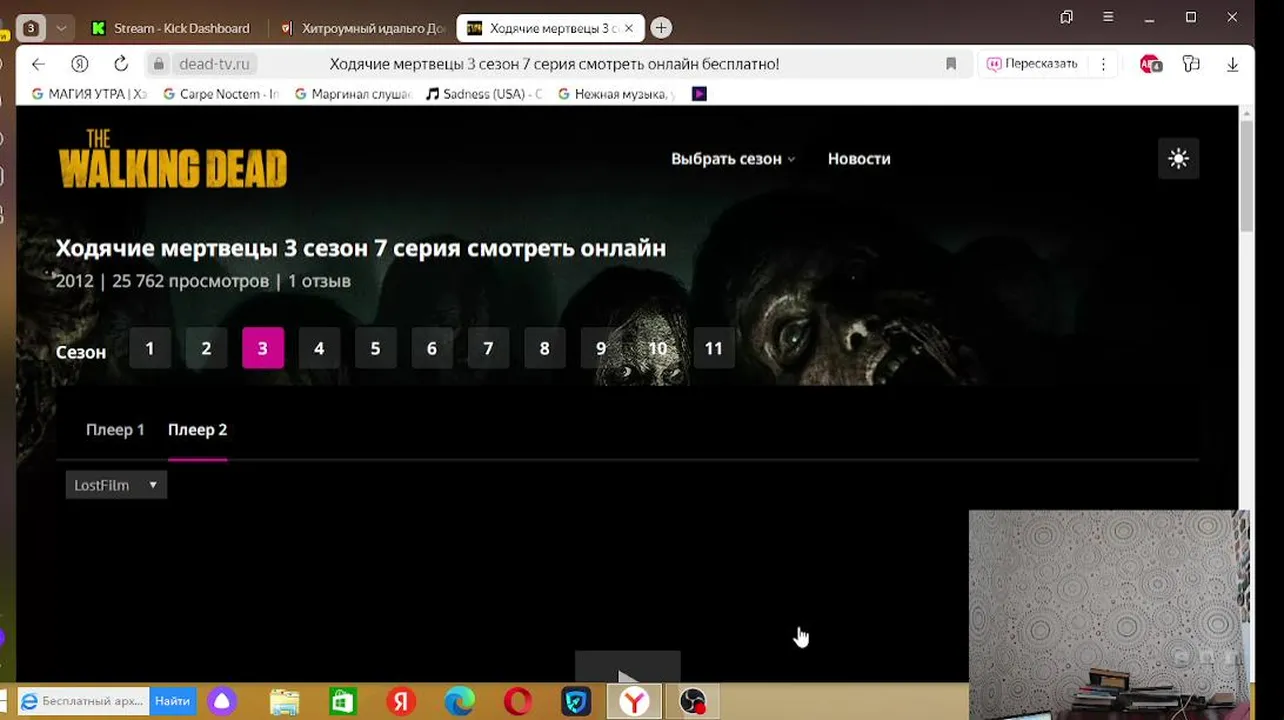
Task: Open the AB ad blocker extension
Action: (1150, 64)
